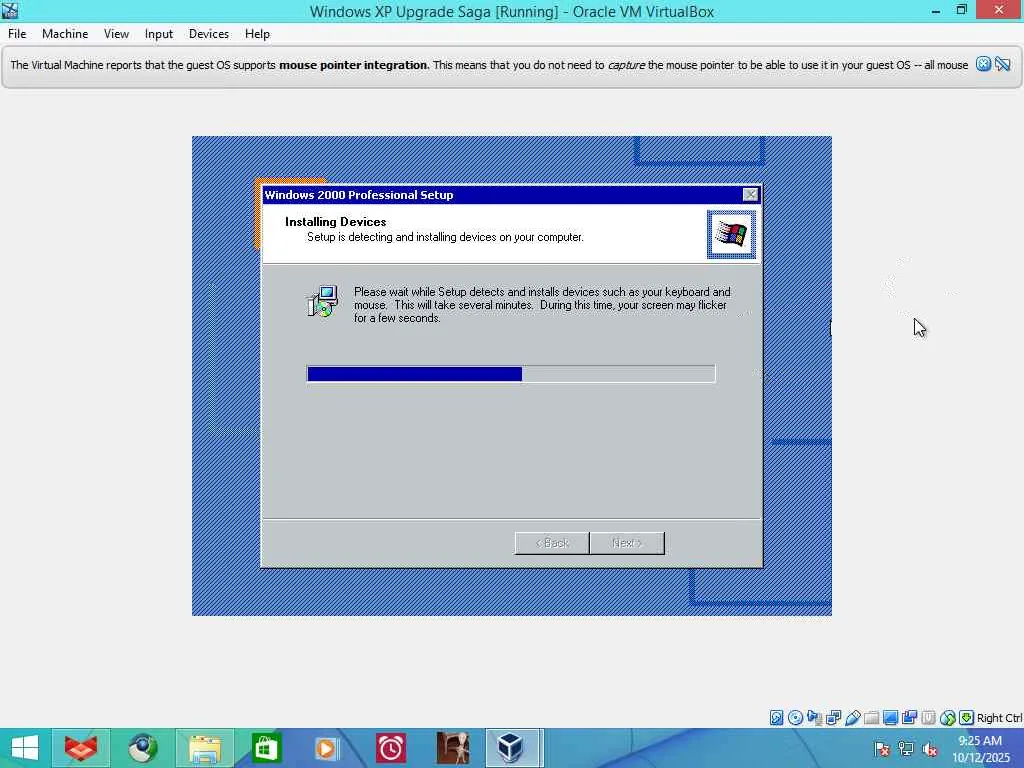Open Chromium browser from the taskbar

coord(142,748)
